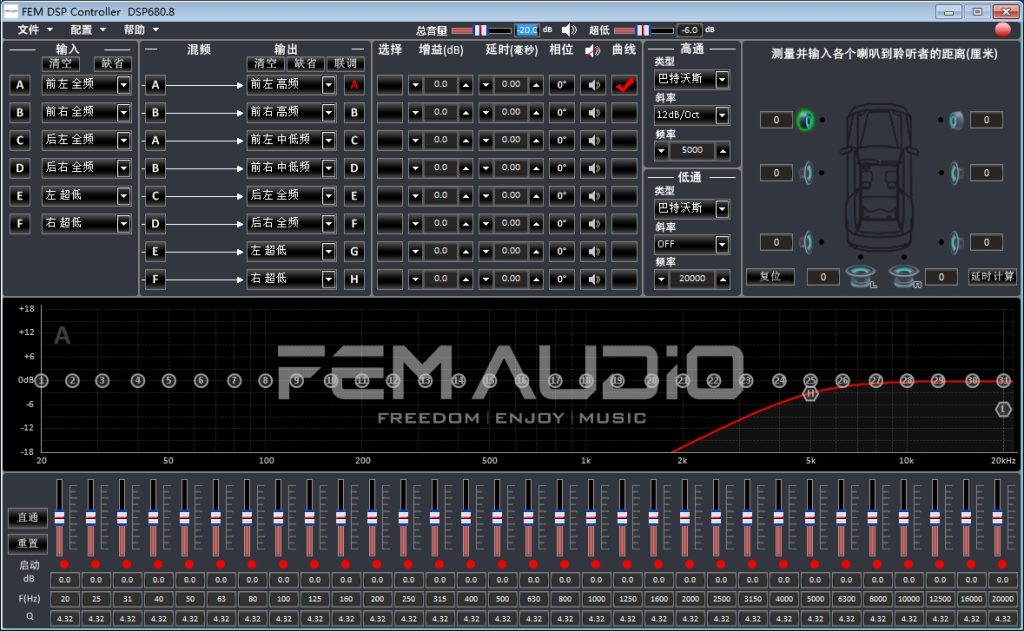Click 直通 bypass button
This screenshot has height=631, width=1024.
click(27, 517)
